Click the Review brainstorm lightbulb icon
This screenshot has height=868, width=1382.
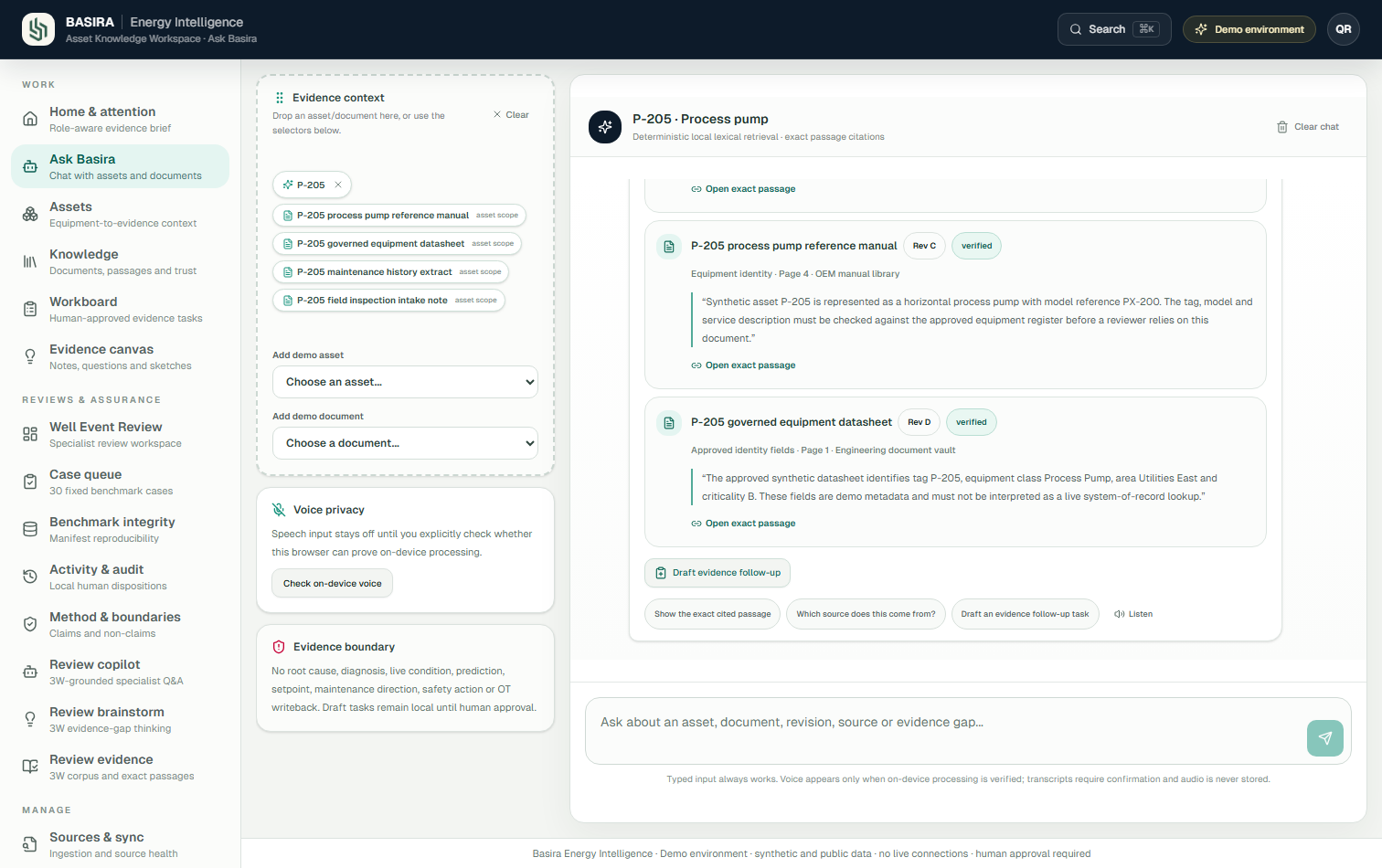coord(30,719)
